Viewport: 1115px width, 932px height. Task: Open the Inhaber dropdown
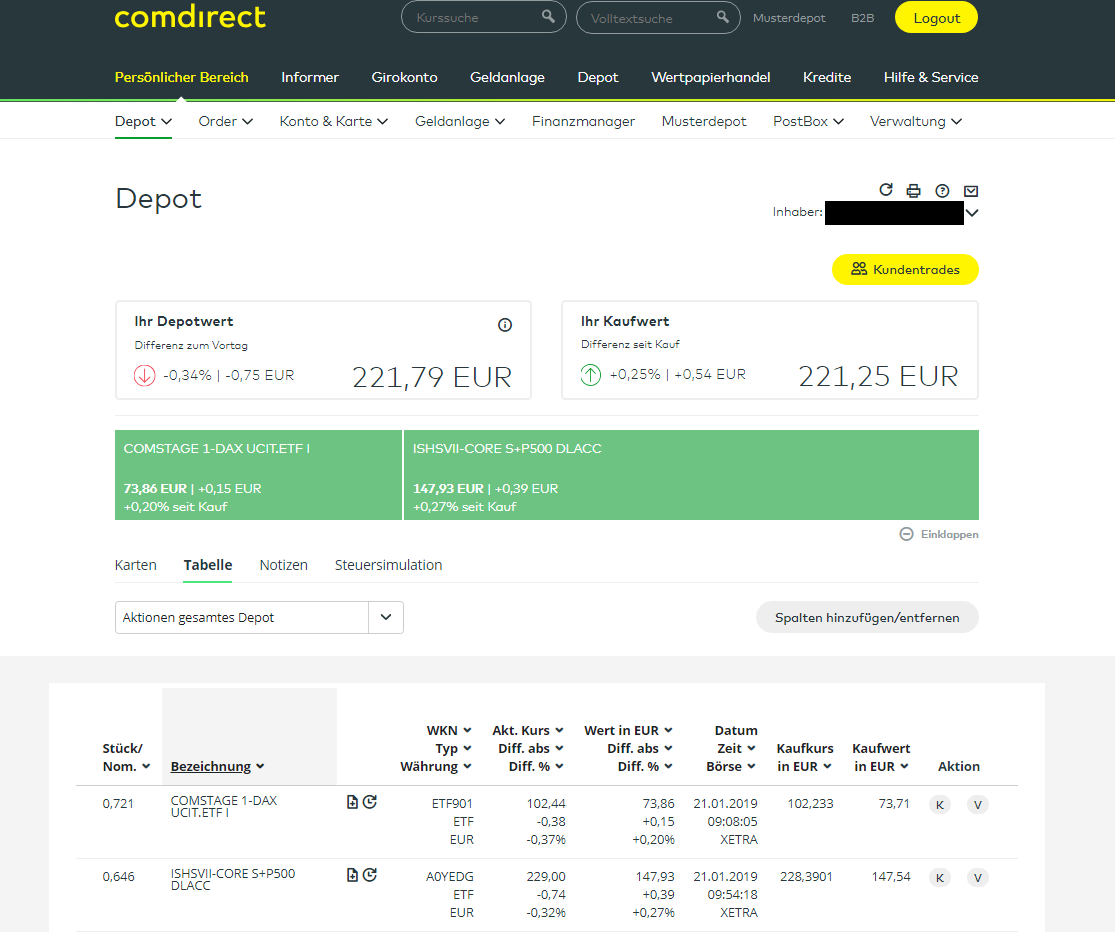point(971,212)
